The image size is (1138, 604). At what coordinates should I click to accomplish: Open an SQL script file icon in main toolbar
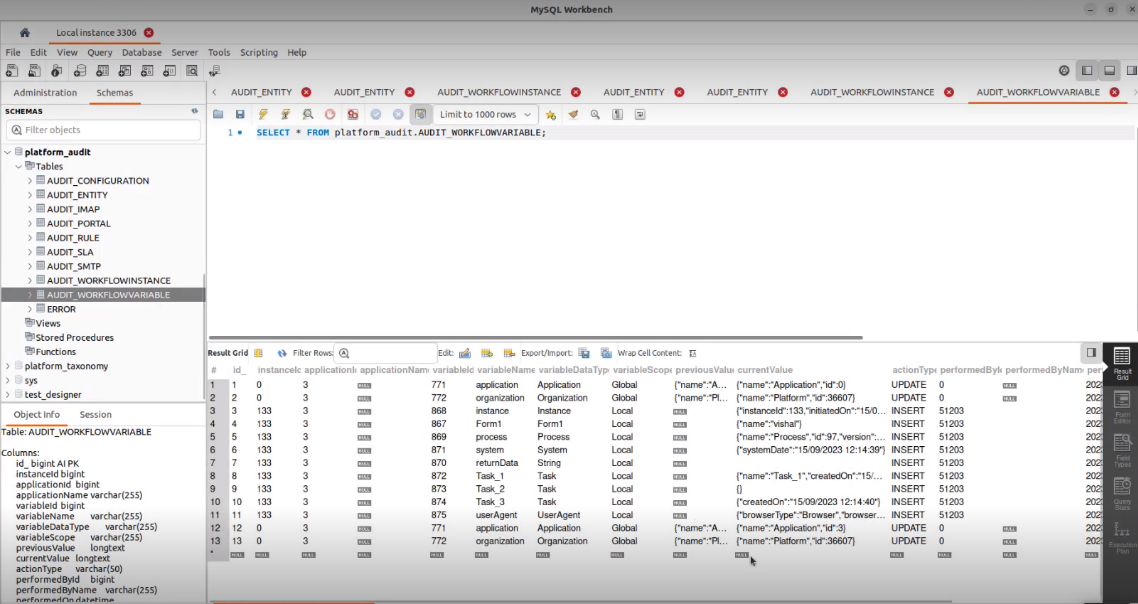tap(34, 71)
